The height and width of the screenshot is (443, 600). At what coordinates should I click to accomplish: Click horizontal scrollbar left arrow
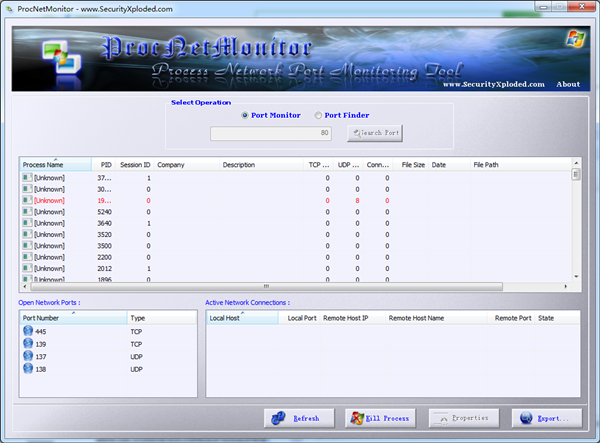[25, 287]
